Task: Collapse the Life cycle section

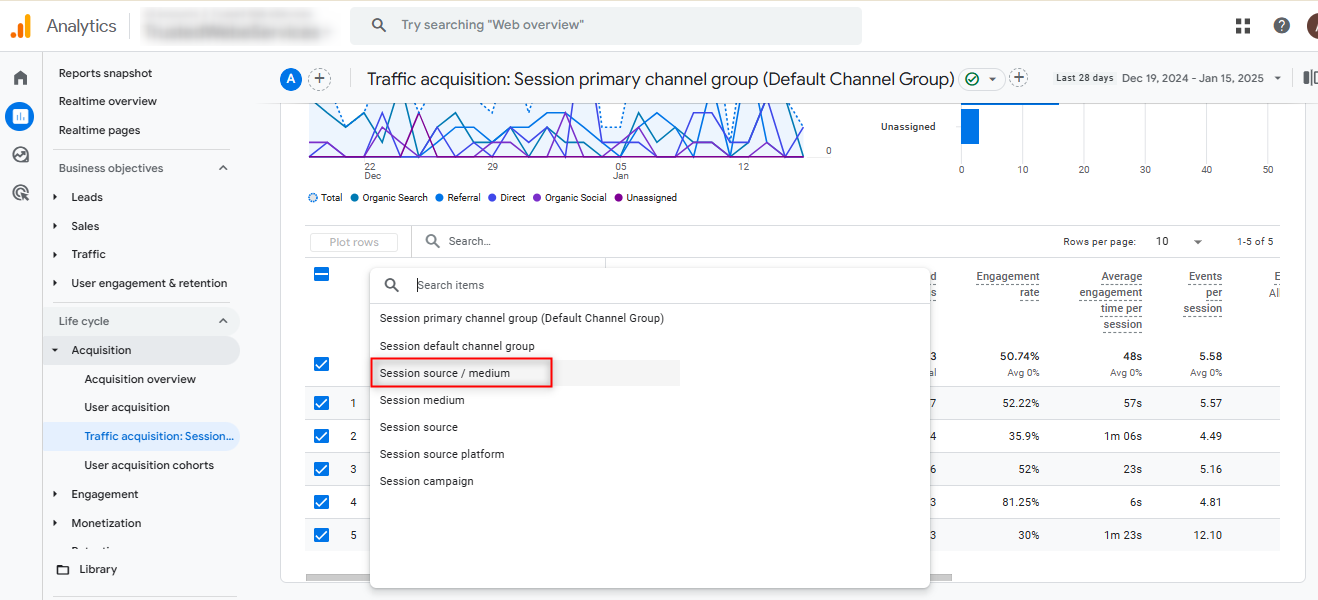Action: (223, 321)
